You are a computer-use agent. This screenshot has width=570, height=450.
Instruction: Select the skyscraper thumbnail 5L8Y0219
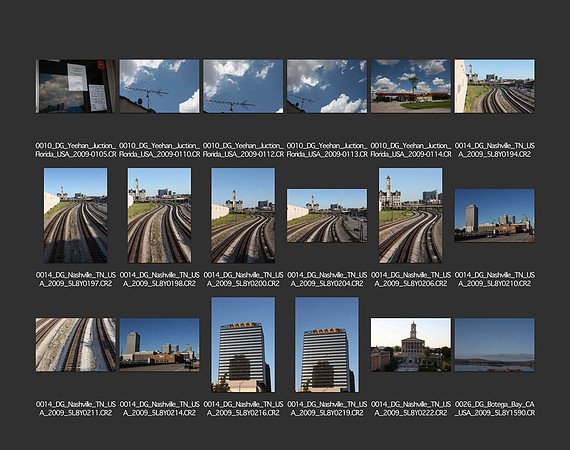pyautogui.click(x=327, y=345)
